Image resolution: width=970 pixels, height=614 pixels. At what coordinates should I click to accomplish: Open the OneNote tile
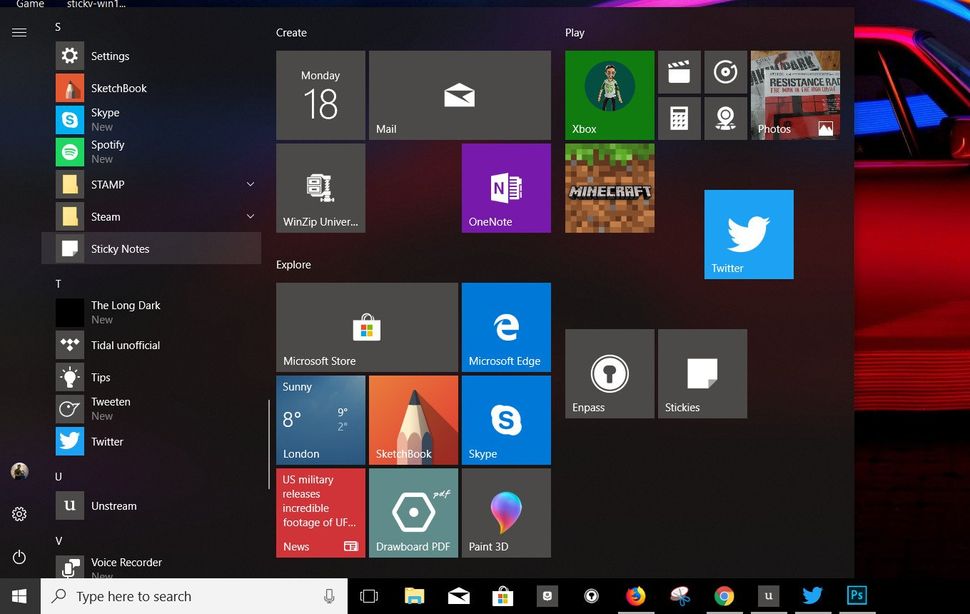[x=506, y=188]
